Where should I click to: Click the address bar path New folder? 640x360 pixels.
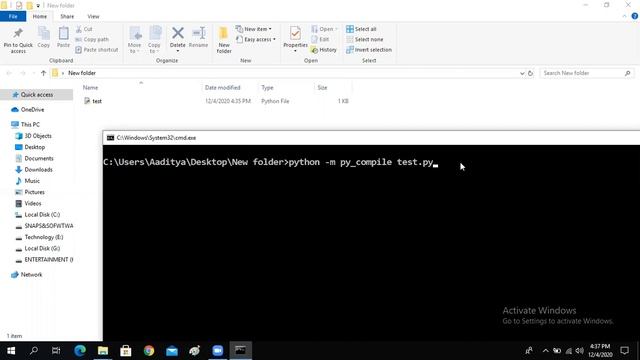click(82, 73)
